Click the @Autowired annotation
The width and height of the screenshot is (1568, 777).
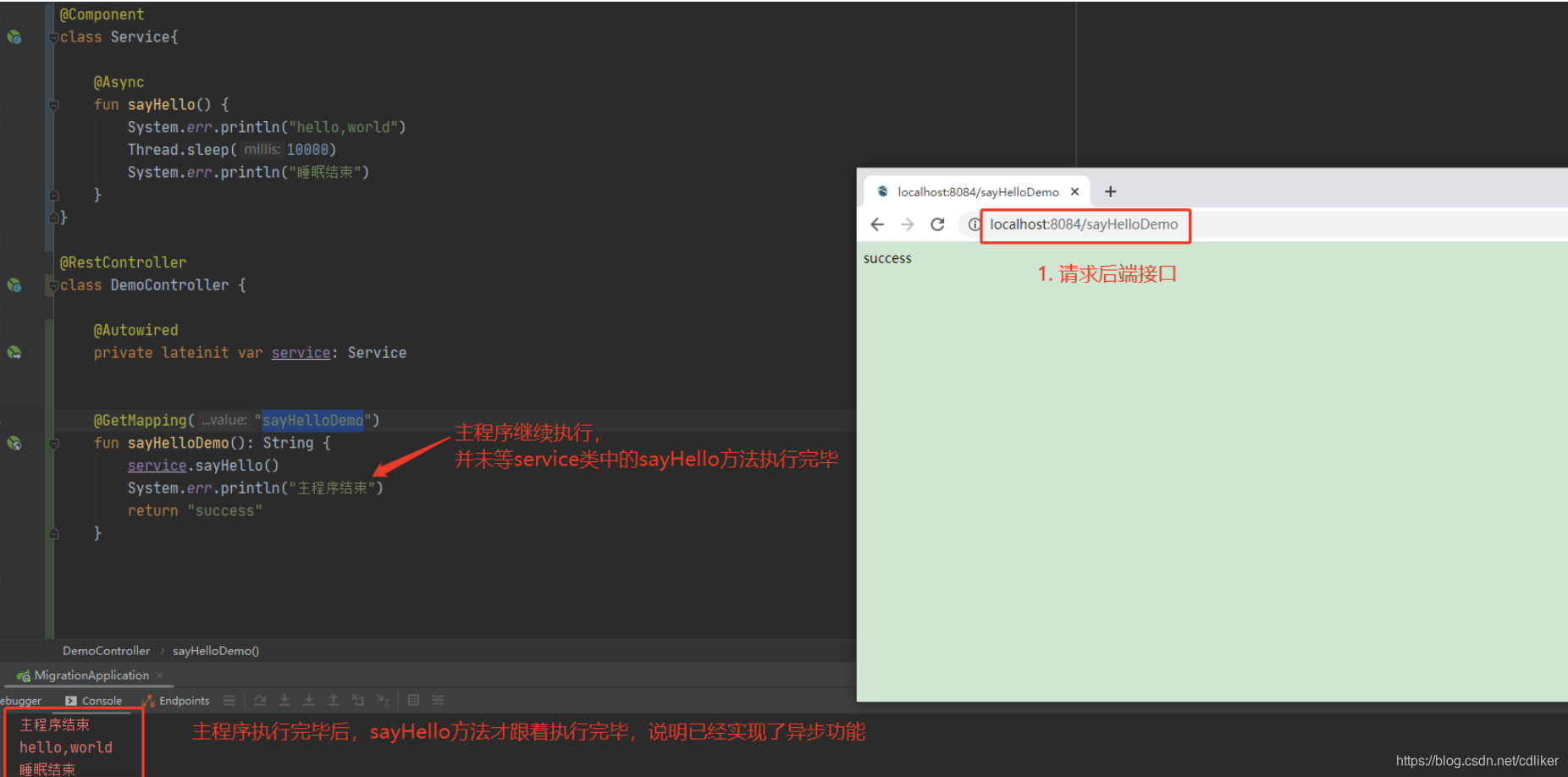point(135,330)
